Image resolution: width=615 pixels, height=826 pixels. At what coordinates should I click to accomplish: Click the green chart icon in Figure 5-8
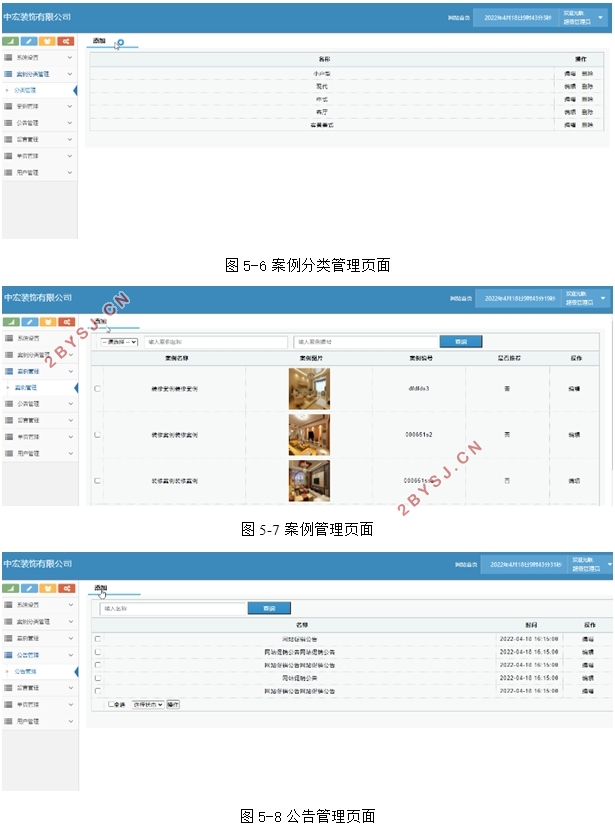click(11, 588)
